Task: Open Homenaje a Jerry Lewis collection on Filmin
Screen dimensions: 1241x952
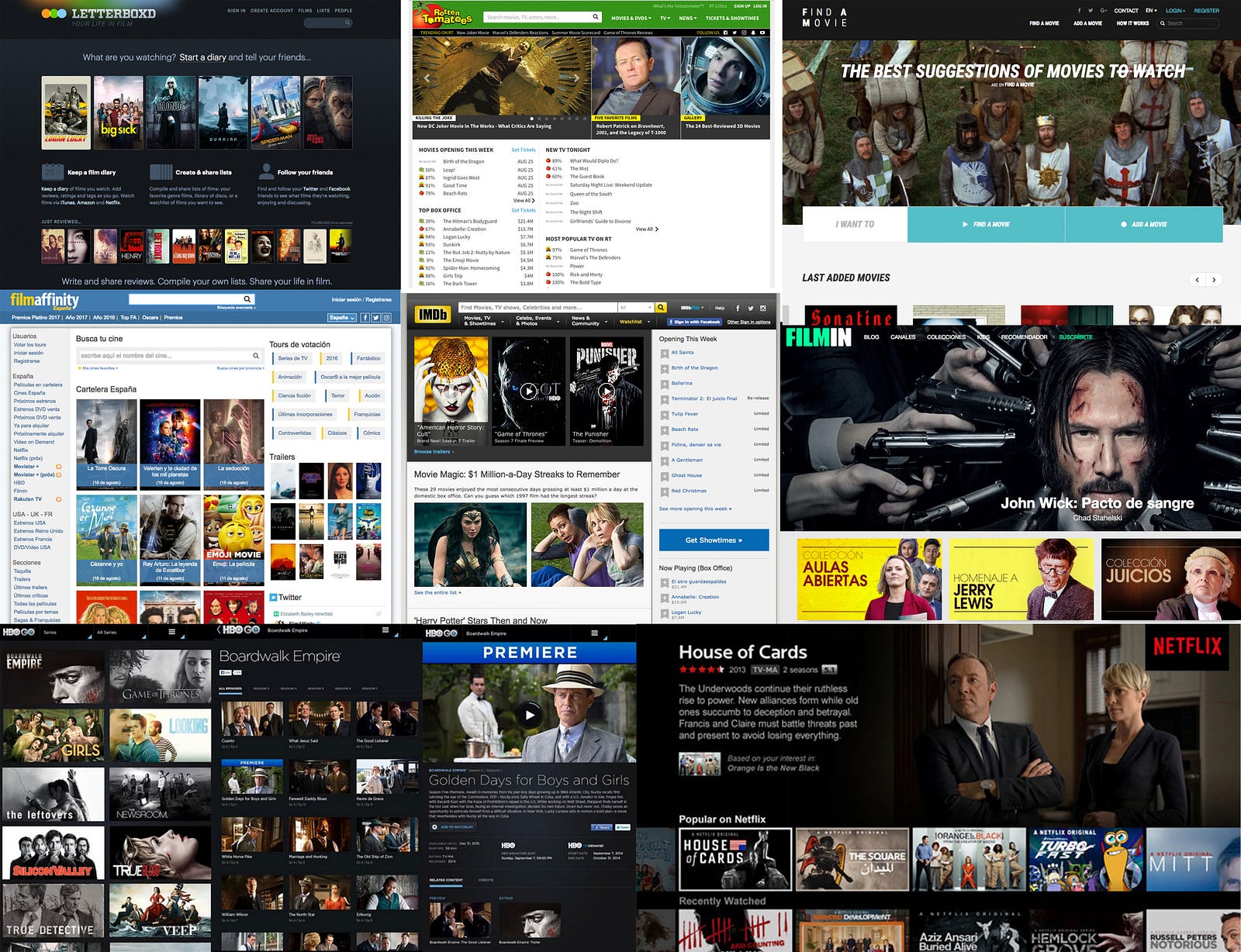Action: 1021,578
